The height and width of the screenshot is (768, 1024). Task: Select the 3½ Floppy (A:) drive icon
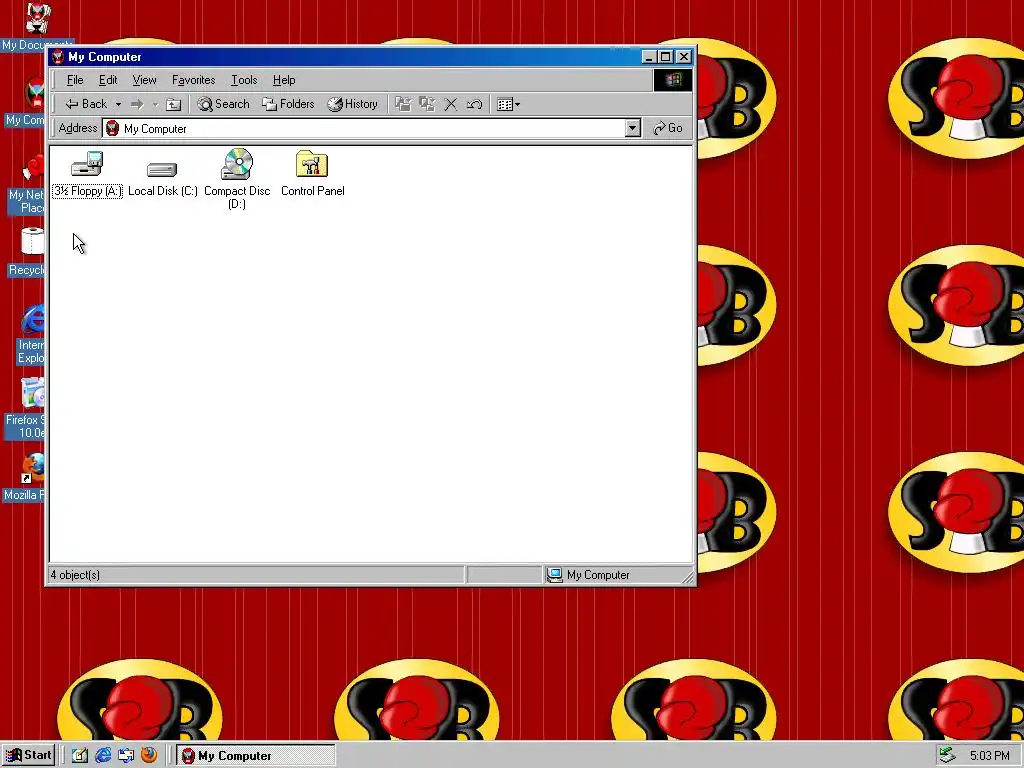(x=87, y=174)
